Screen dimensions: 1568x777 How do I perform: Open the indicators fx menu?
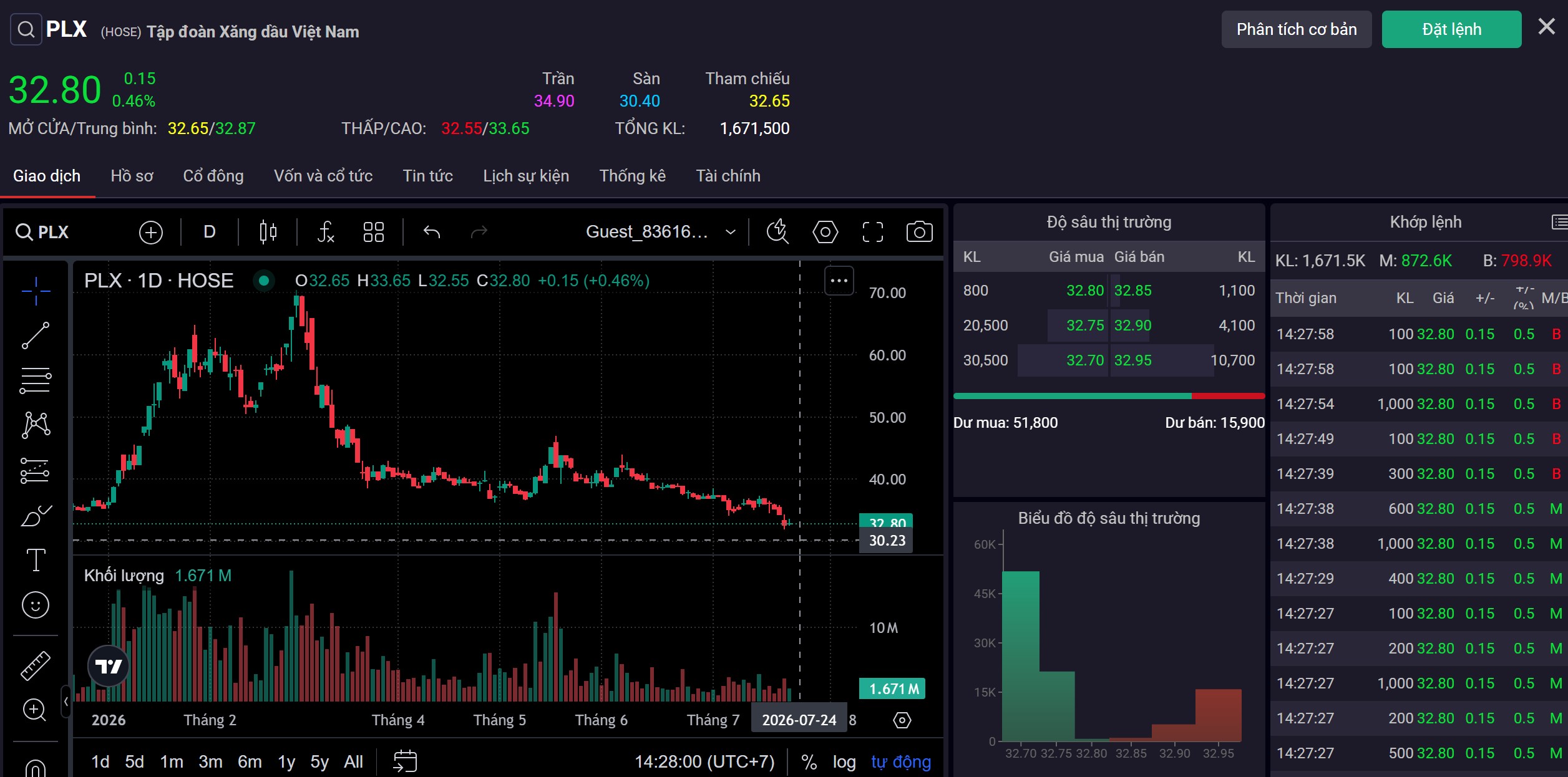(x=326, y=232)
